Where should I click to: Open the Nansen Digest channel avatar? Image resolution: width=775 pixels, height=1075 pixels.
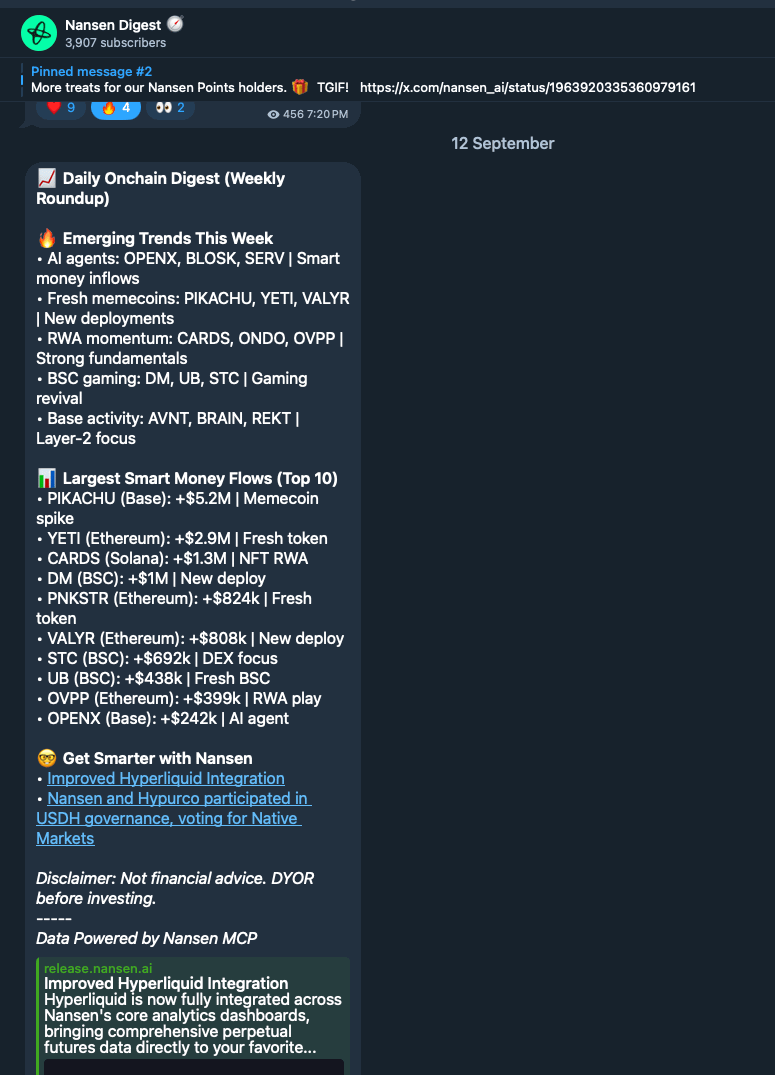(x=38, y=33)
